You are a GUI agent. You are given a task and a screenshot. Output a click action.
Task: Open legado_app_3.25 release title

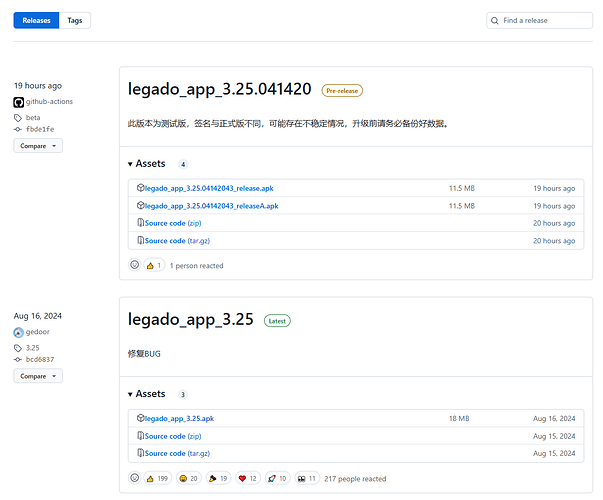(x=191, y=319)
